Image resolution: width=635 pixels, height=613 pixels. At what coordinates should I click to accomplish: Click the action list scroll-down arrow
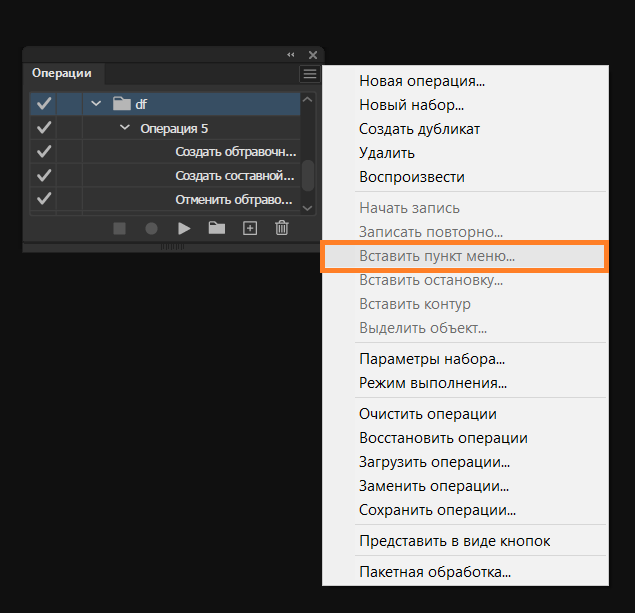click(x=307, y=208)
